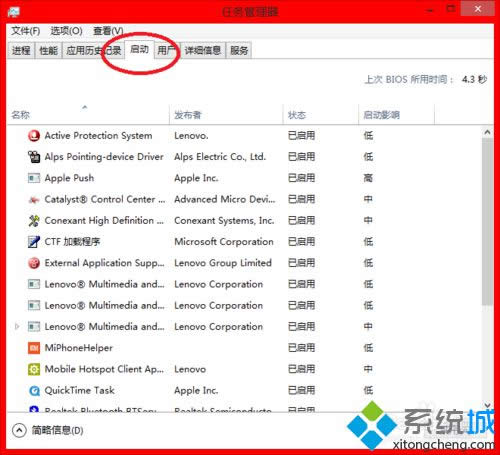Open the 文件(F) menu

(x=26, y=31)
